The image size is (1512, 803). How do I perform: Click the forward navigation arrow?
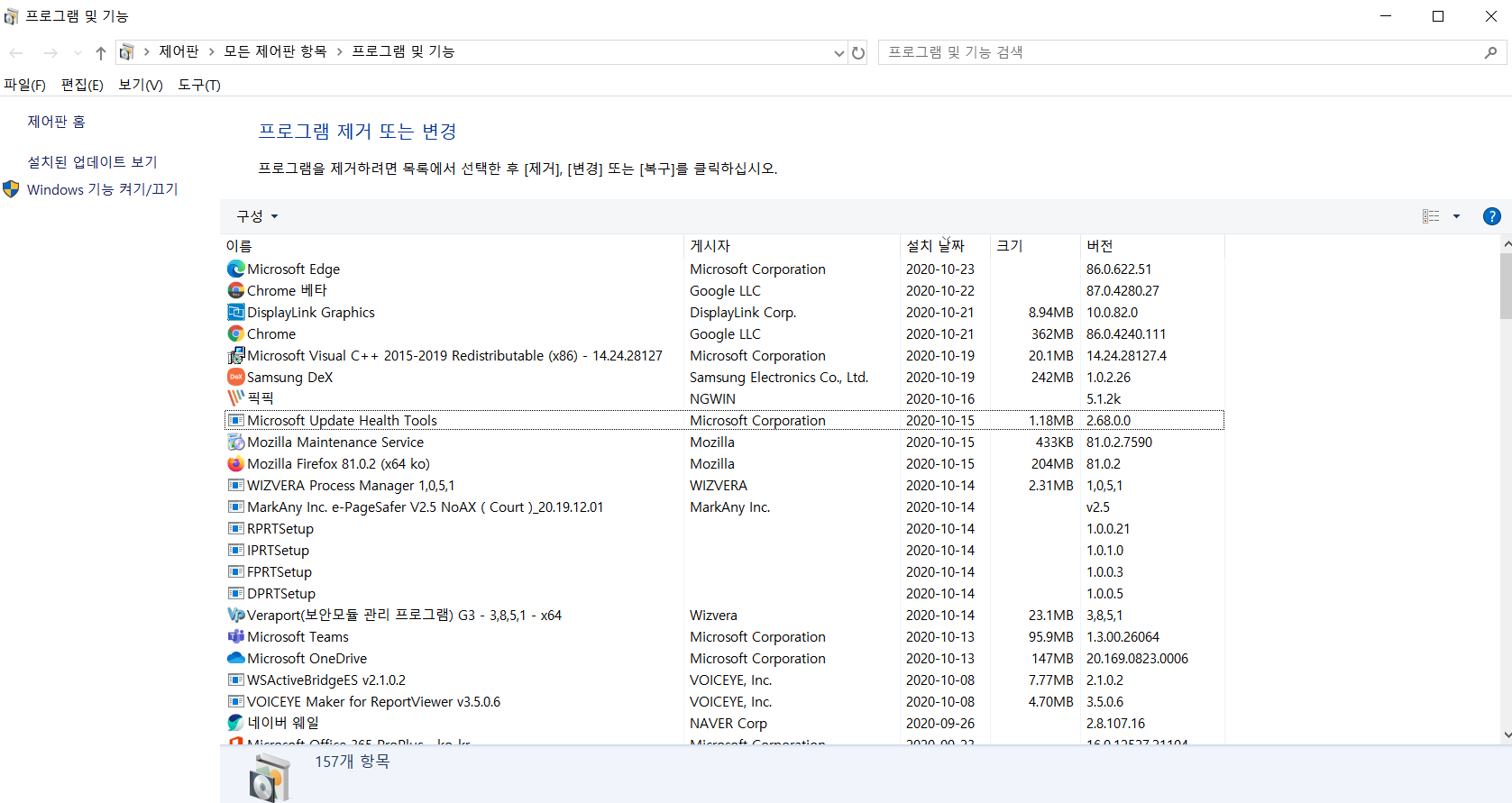click(x=50, y=52)
